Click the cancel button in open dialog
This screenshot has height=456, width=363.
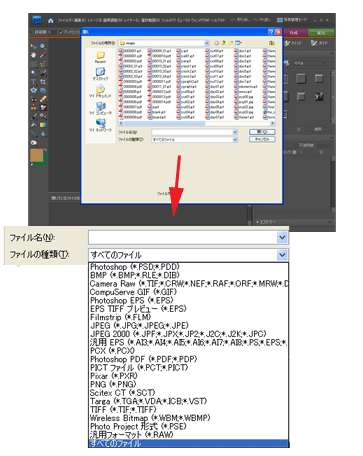[x=262, y=139]
